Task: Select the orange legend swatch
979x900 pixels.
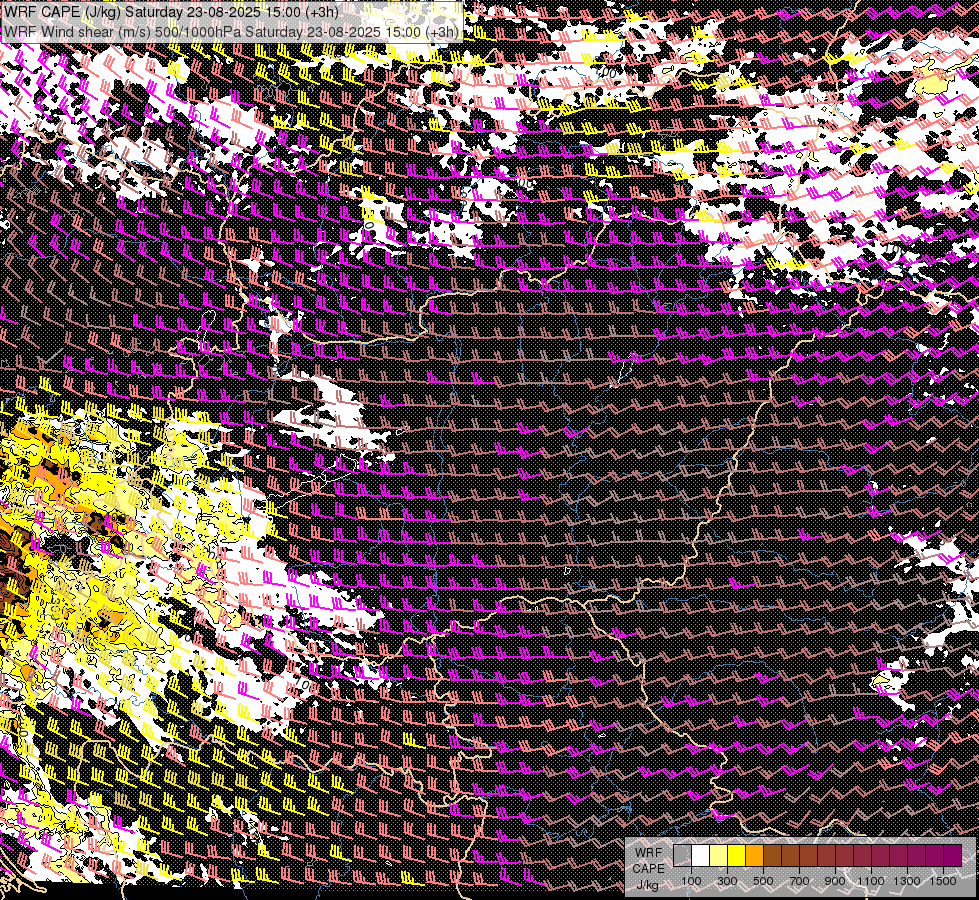Action: (x=754, y=855)
